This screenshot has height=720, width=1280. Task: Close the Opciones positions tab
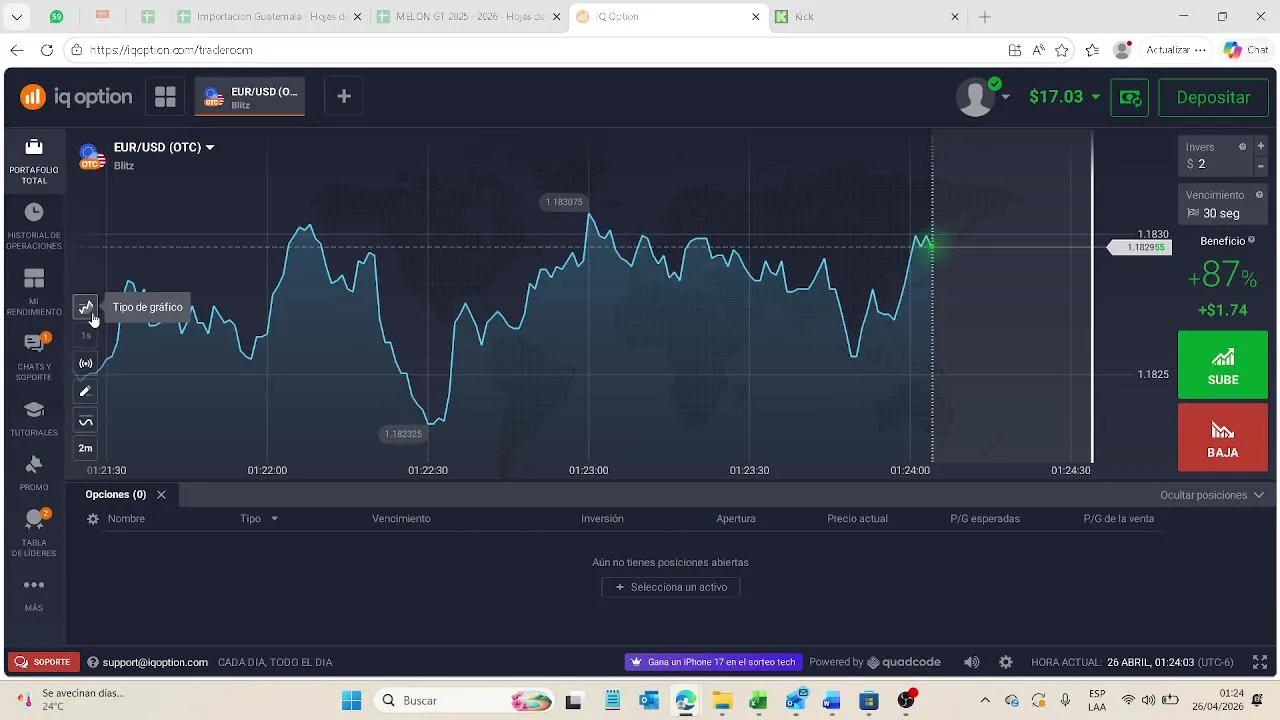coord(161,495)
